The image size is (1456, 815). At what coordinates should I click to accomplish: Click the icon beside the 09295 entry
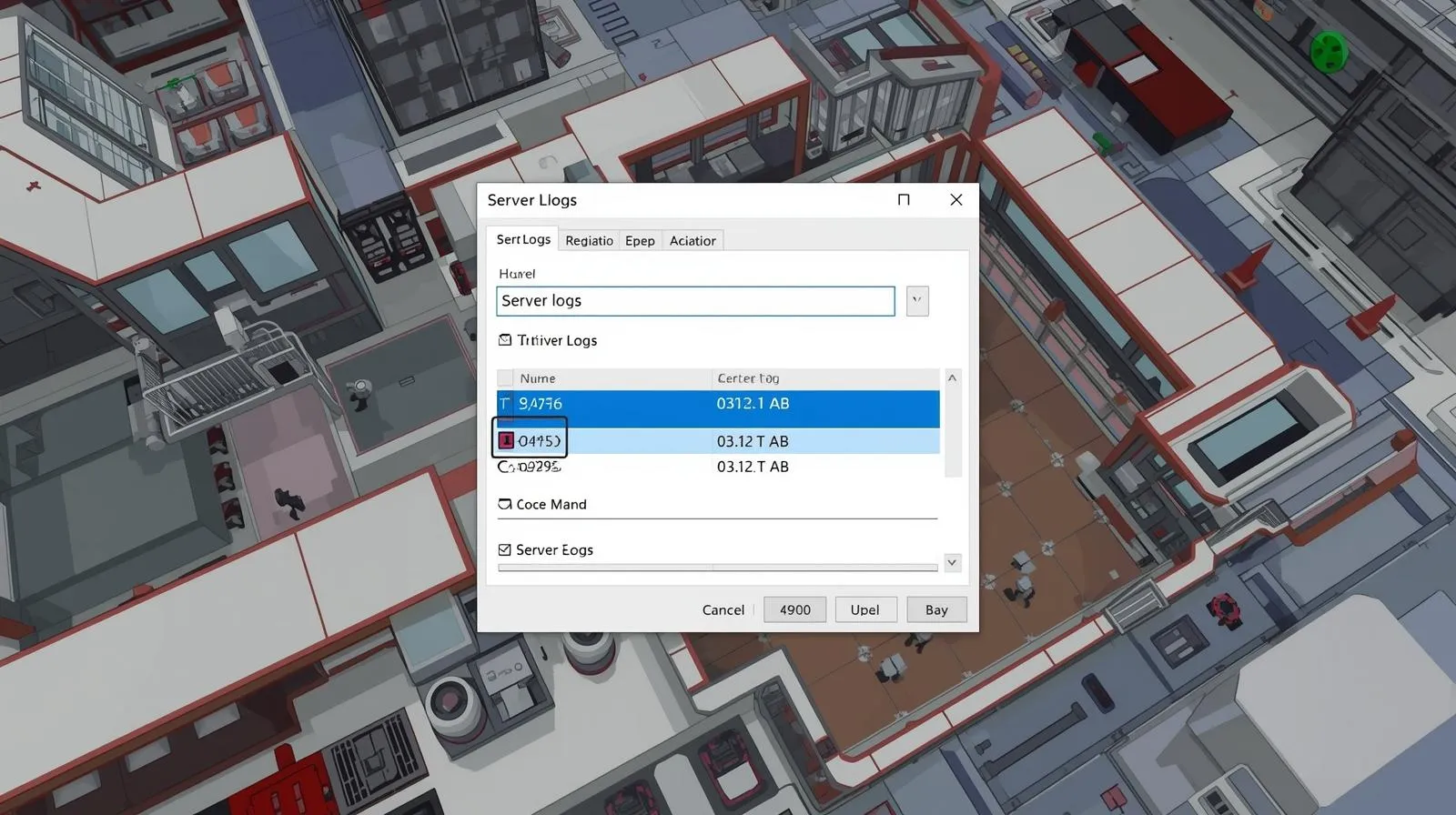click(x=506, y=467)
